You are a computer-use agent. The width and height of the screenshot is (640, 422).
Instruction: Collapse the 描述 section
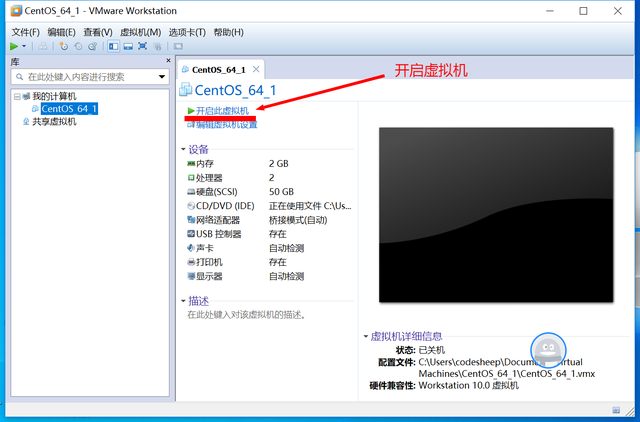pyautogui.click(x=183, y=301)
